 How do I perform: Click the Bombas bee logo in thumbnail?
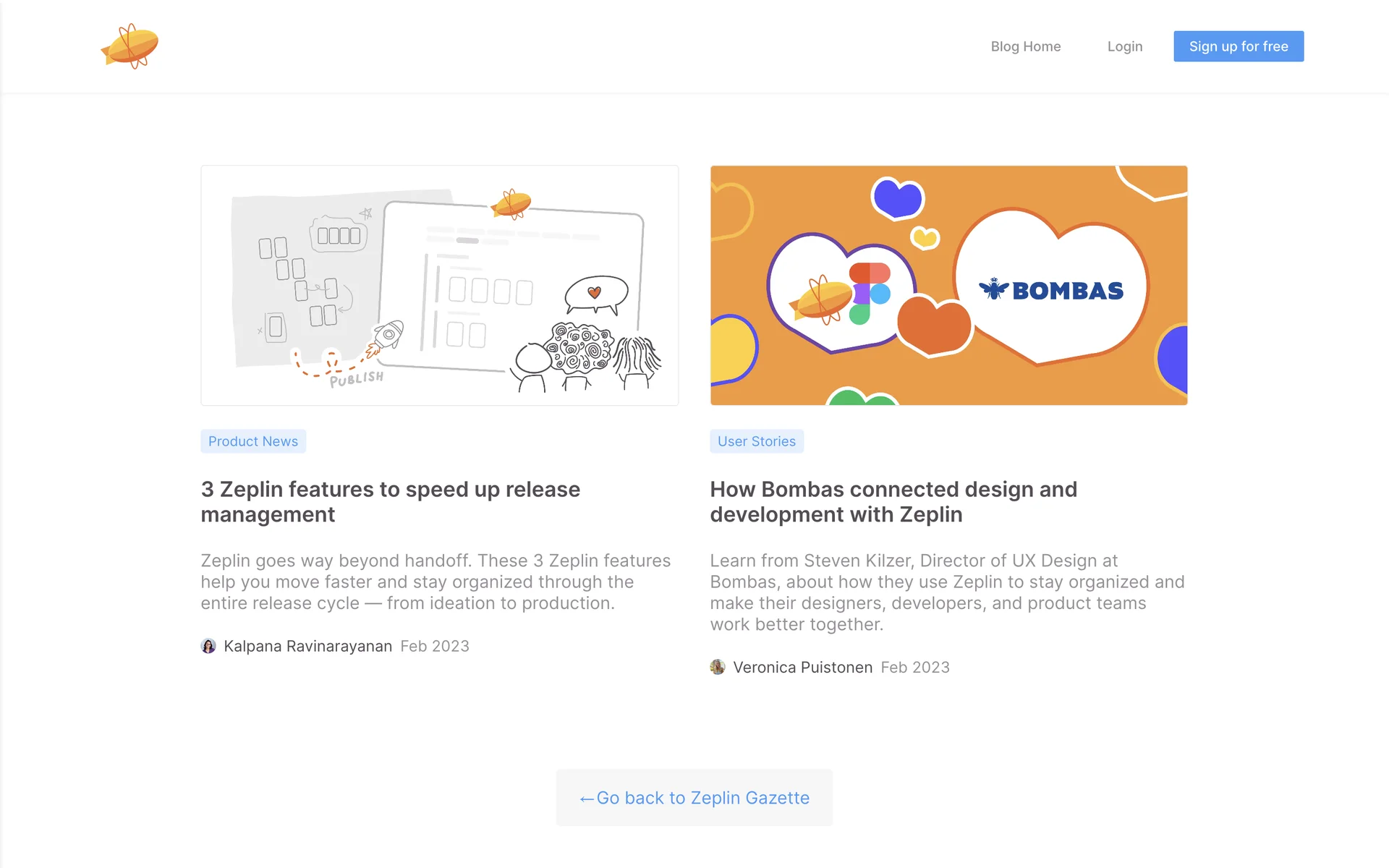(994, 289)
